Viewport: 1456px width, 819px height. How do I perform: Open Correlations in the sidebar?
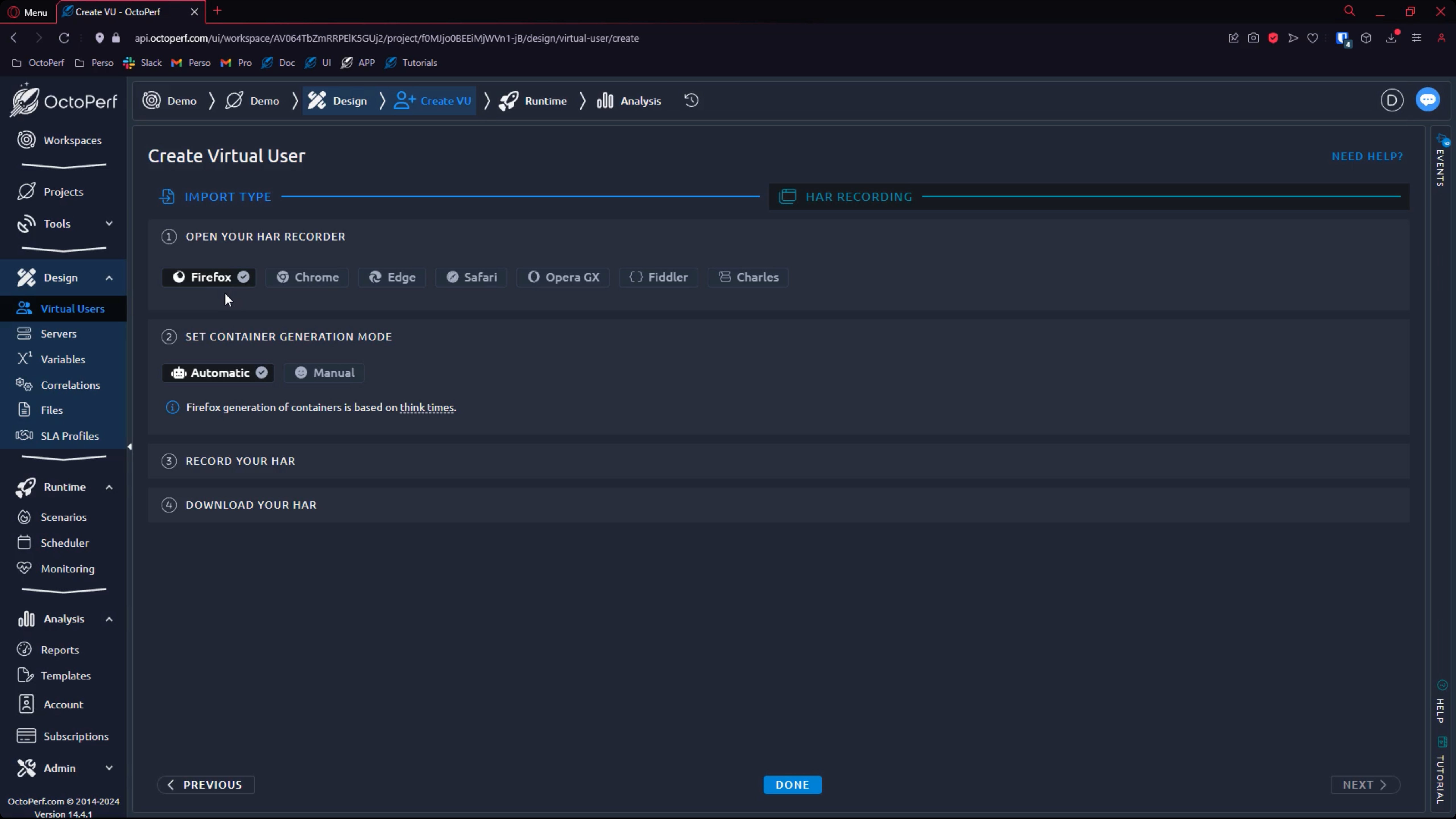[63, 385]
